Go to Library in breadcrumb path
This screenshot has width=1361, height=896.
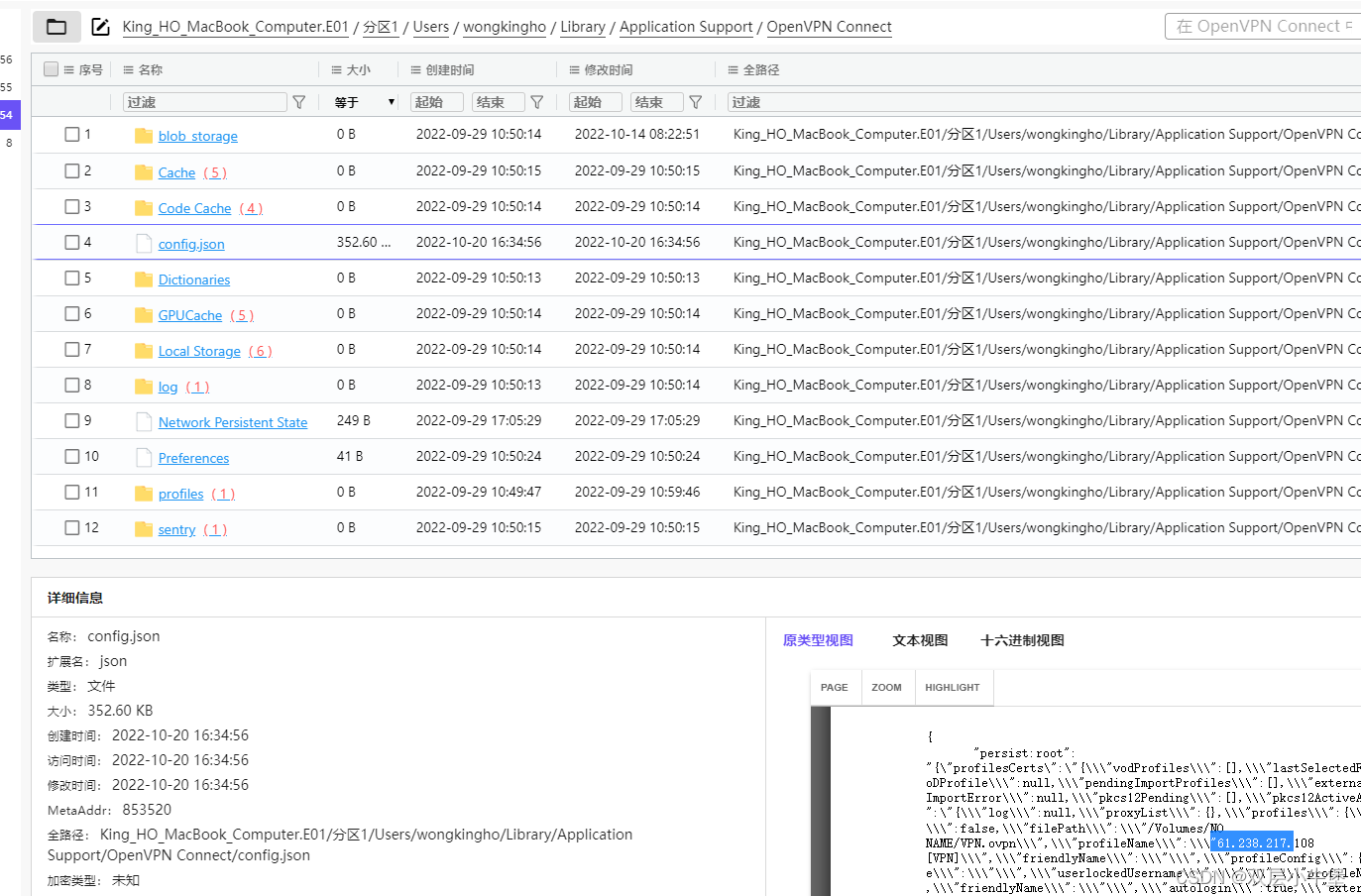[x=583, y=27]
